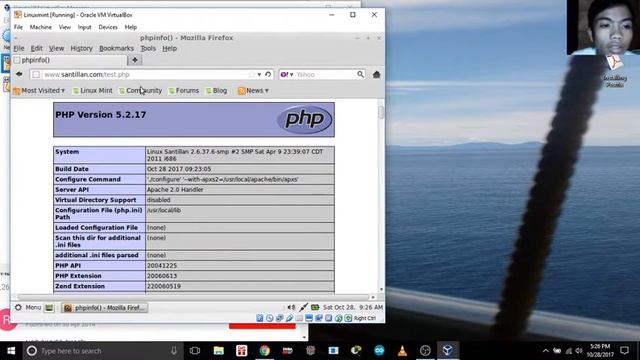Screen dimensions: 640x360
Task: Click Right Ctrl host key indicator
Action: [364, 318]
